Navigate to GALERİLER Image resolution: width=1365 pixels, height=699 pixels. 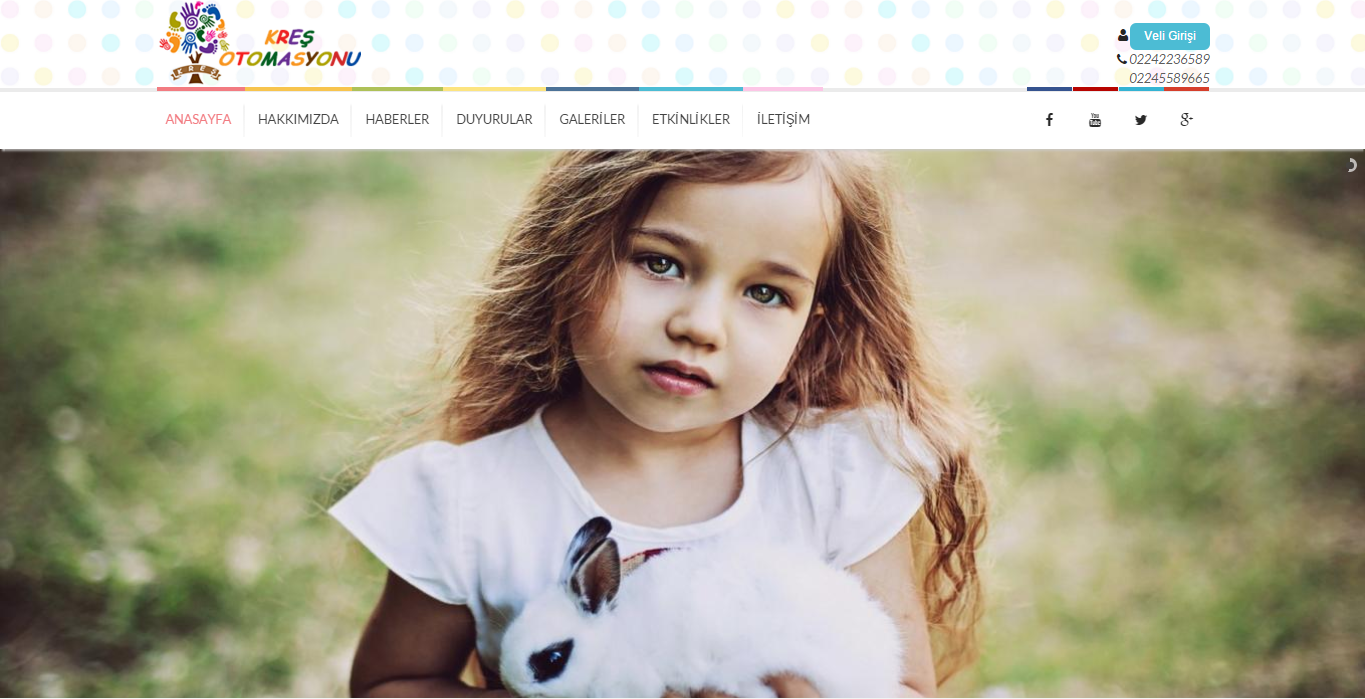592,119
